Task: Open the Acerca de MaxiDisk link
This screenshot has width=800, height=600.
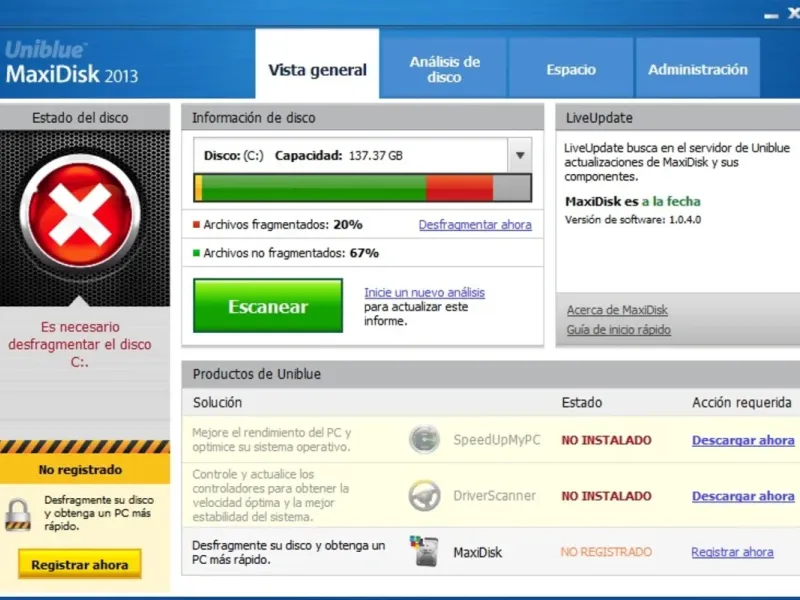Action: [x=617, y=310]
